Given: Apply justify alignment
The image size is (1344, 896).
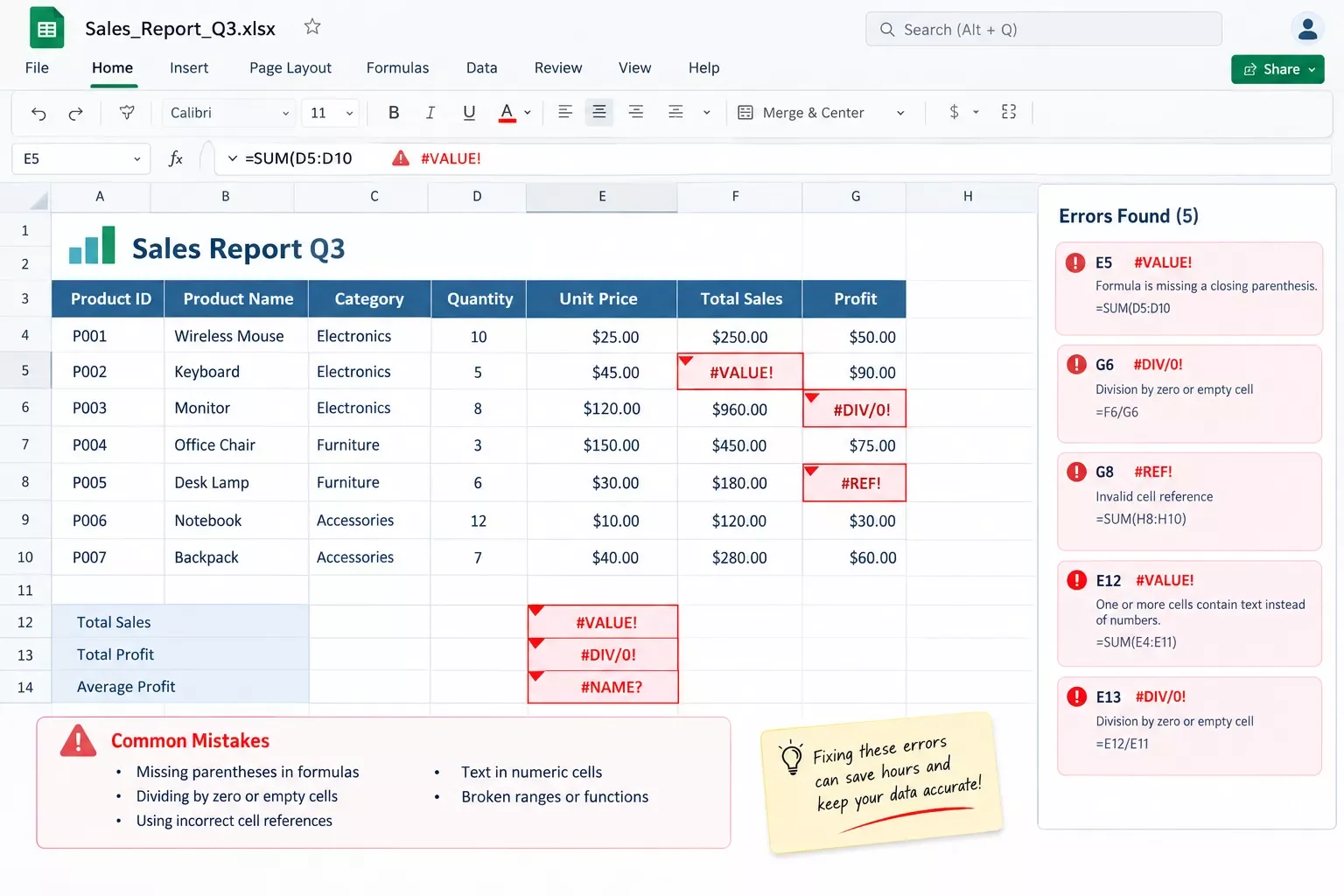Looking at the screenshot, I should tap(675, 112).
